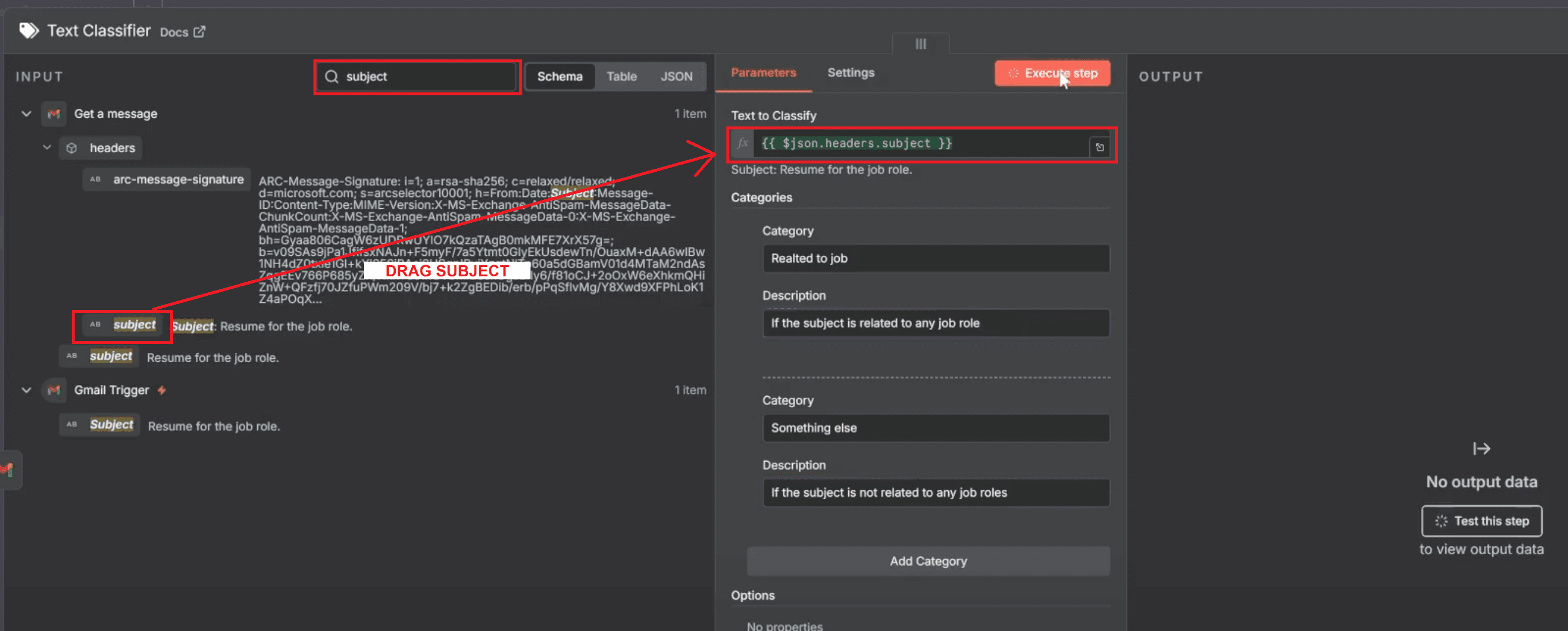The height and width of the screenshot is (631, 1568).
Task: Click the fx expression toggle icon
Action: pos(742,143)
